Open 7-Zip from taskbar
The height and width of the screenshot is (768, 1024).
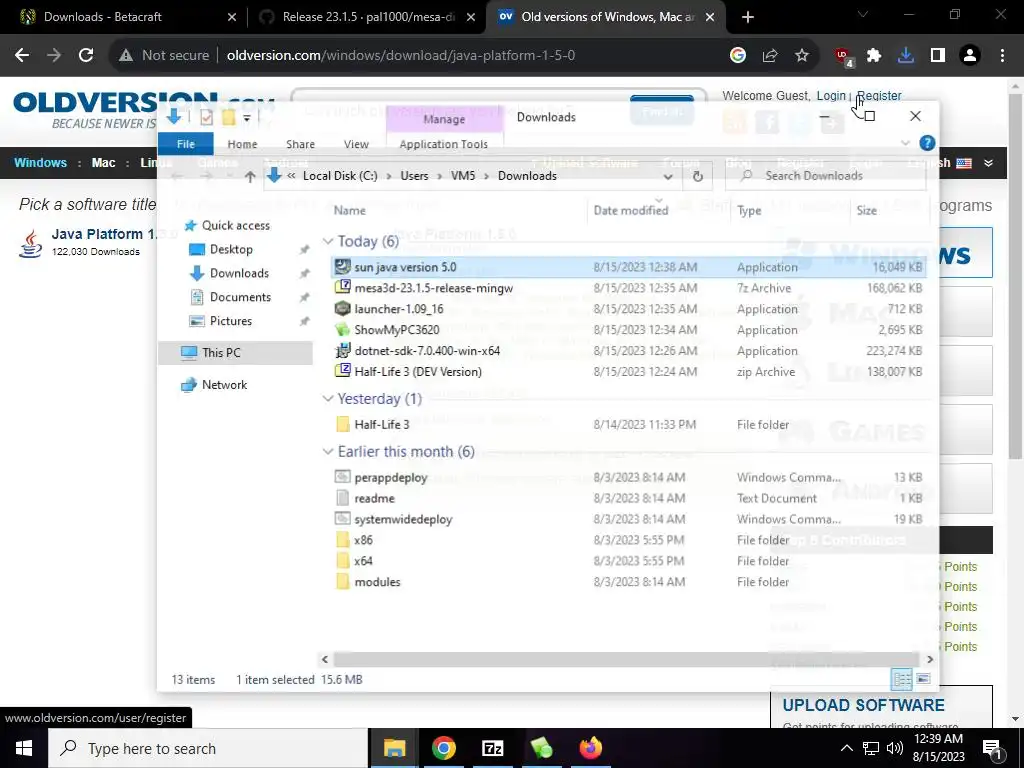pyautogui.click(x=492, y=748)
